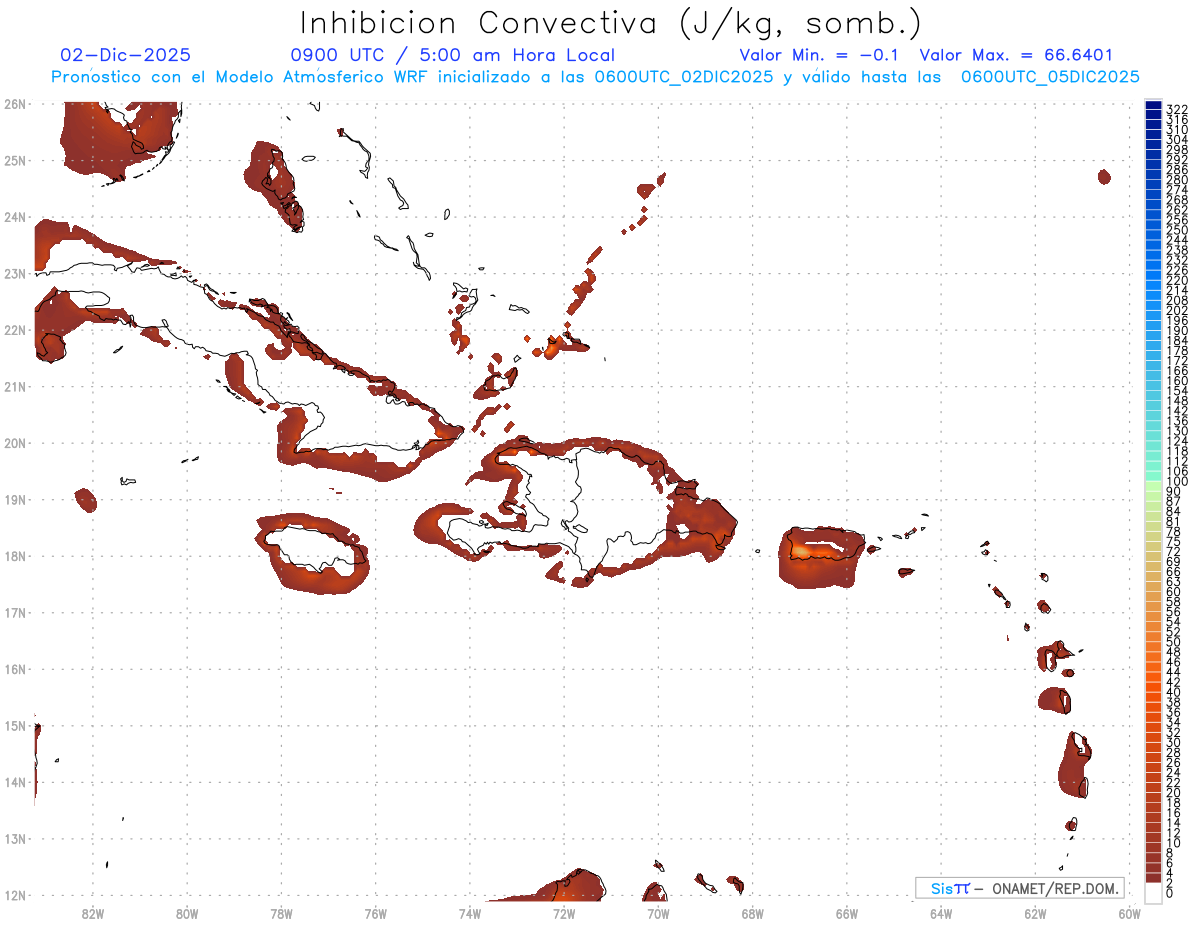The width and height of the screenshot is (1200, 927).
Task: Click the latitude label '13N'
Action: (14, 839)
